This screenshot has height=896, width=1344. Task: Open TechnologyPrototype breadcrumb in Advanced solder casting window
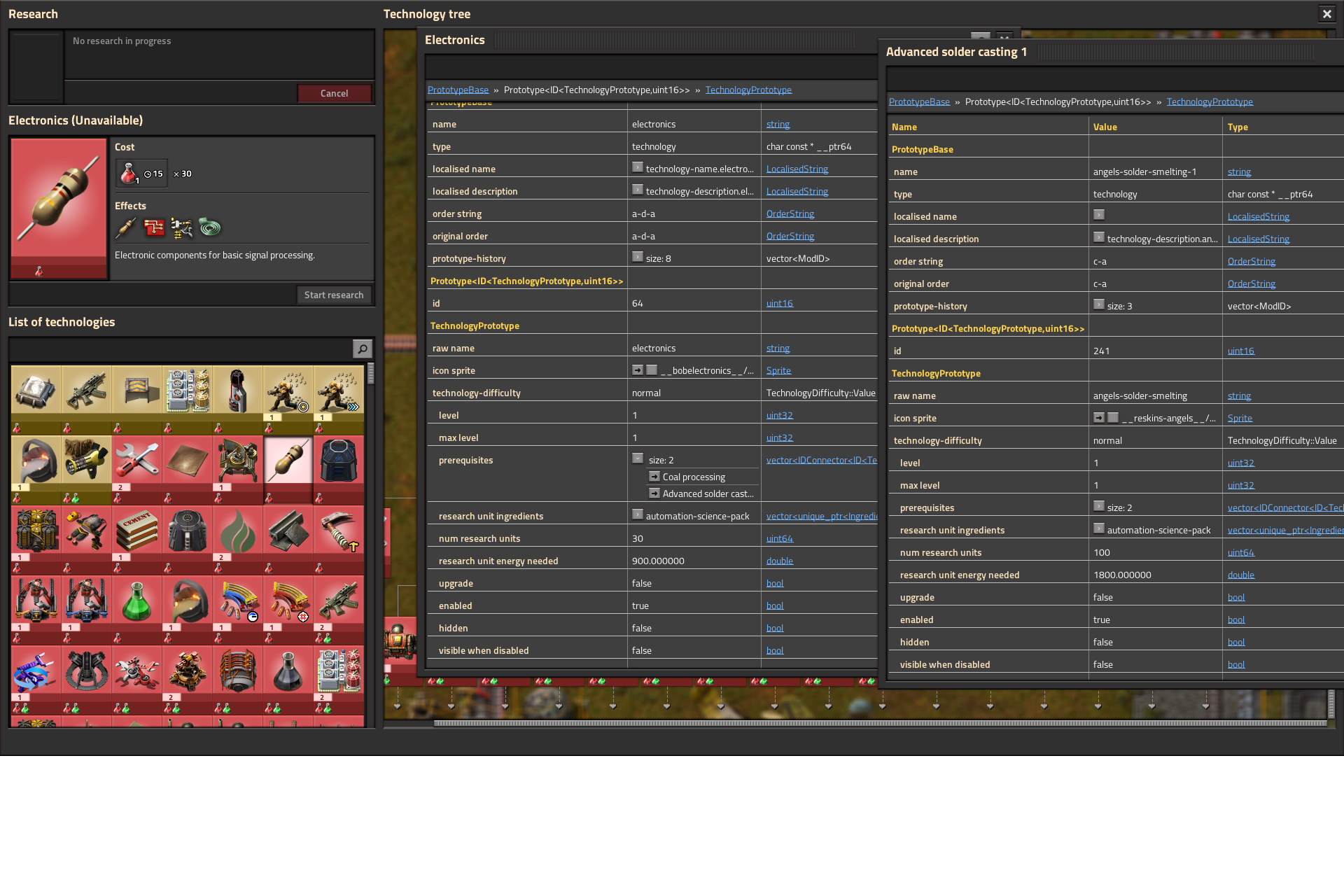[1210, 101]
